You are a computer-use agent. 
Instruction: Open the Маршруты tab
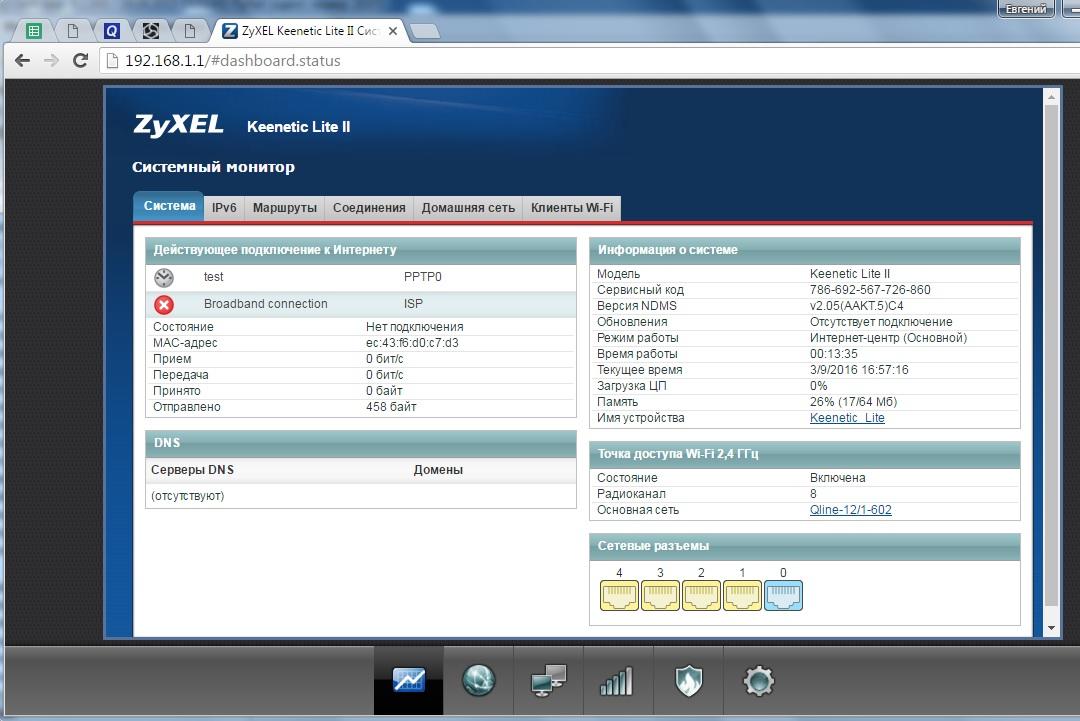tap(284, 208)
